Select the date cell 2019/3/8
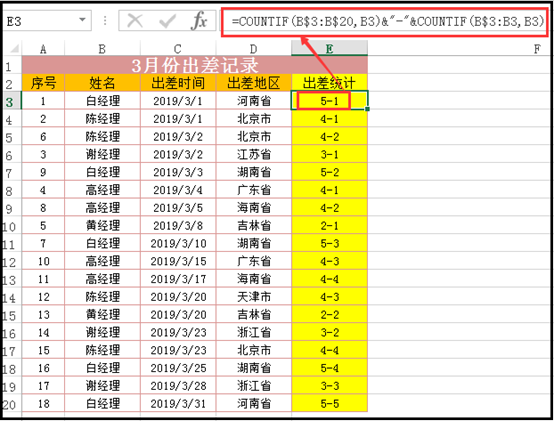This screenshot has height=421, width=554. coord(178,225)
